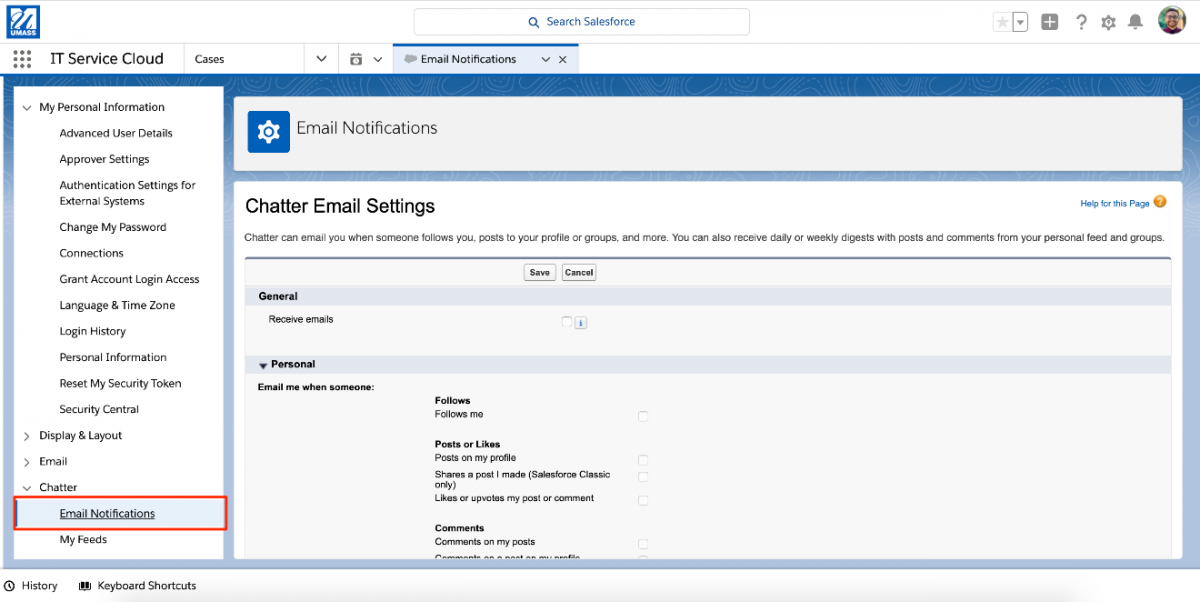
Task: Select the Email Notifications workspace tab
Action: (468, 59)
